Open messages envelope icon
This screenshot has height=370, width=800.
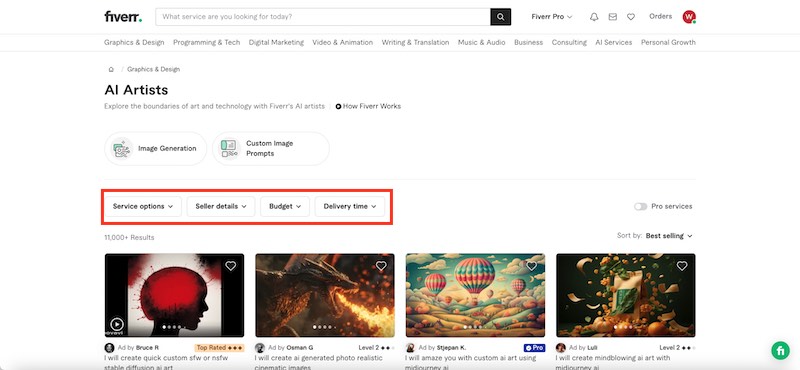point(613,17)
